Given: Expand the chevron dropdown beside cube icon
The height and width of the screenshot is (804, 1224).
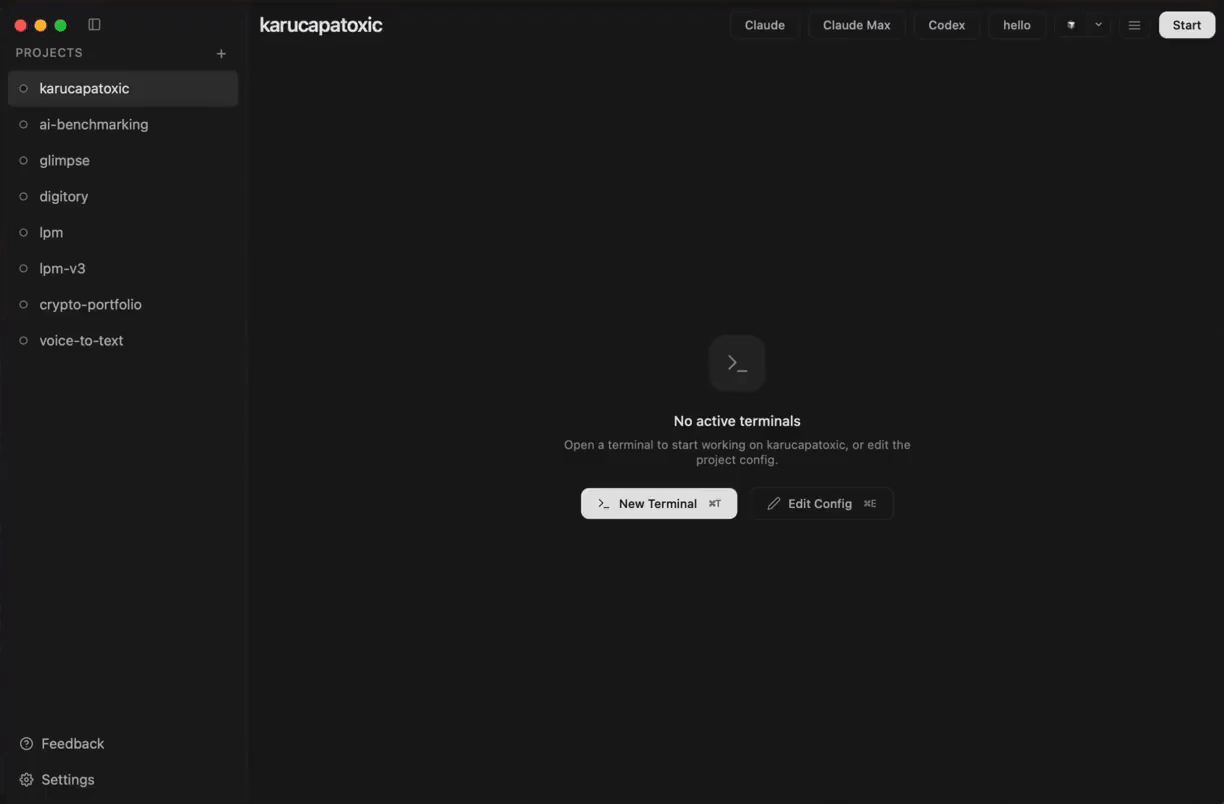Looking at the screenshot, I should click(1098, 25).
